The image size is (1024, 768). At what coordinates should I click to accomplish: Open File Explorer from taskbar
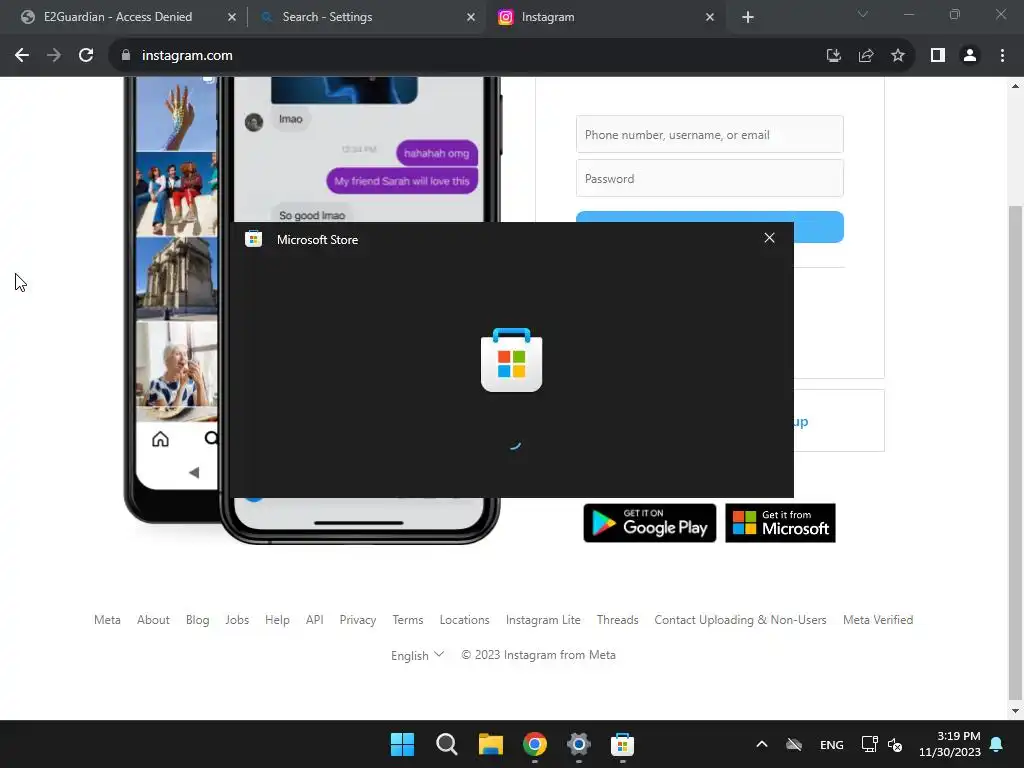tap(490, 744)
